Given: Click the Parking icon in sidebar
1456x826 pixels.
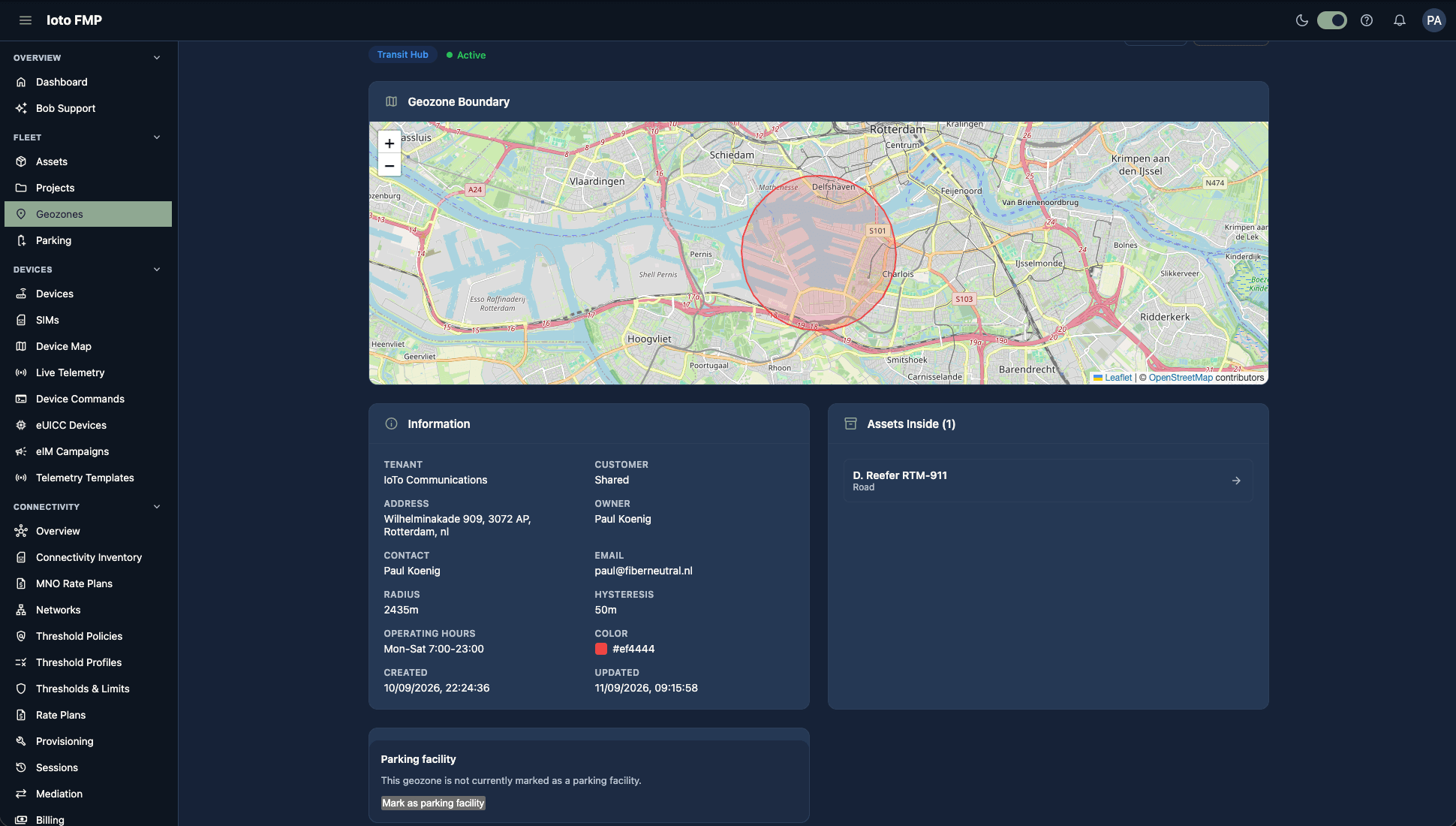Looking at the screenshot, I should [21, 240].
